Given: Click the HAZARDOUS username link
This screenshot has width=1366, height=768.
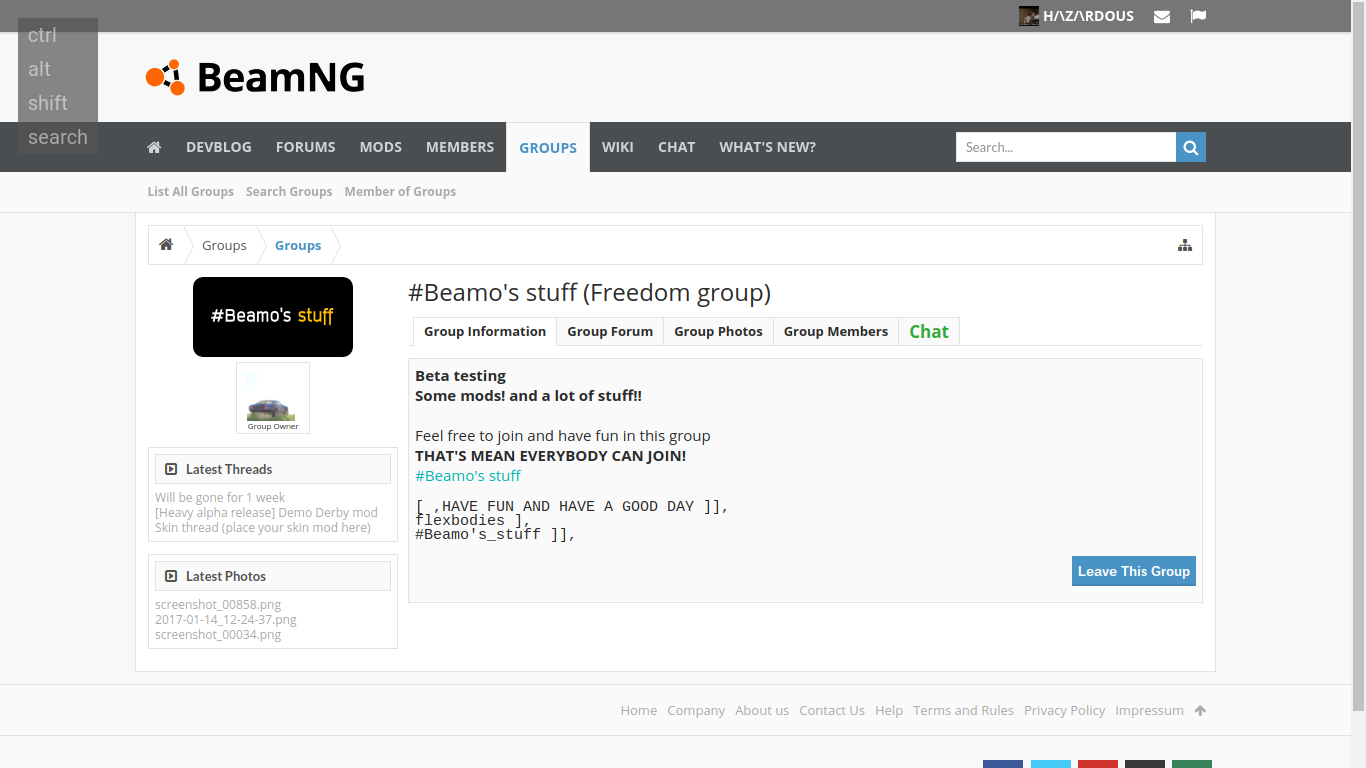Looking at the screenshot, I should [x=1088, y=16].
